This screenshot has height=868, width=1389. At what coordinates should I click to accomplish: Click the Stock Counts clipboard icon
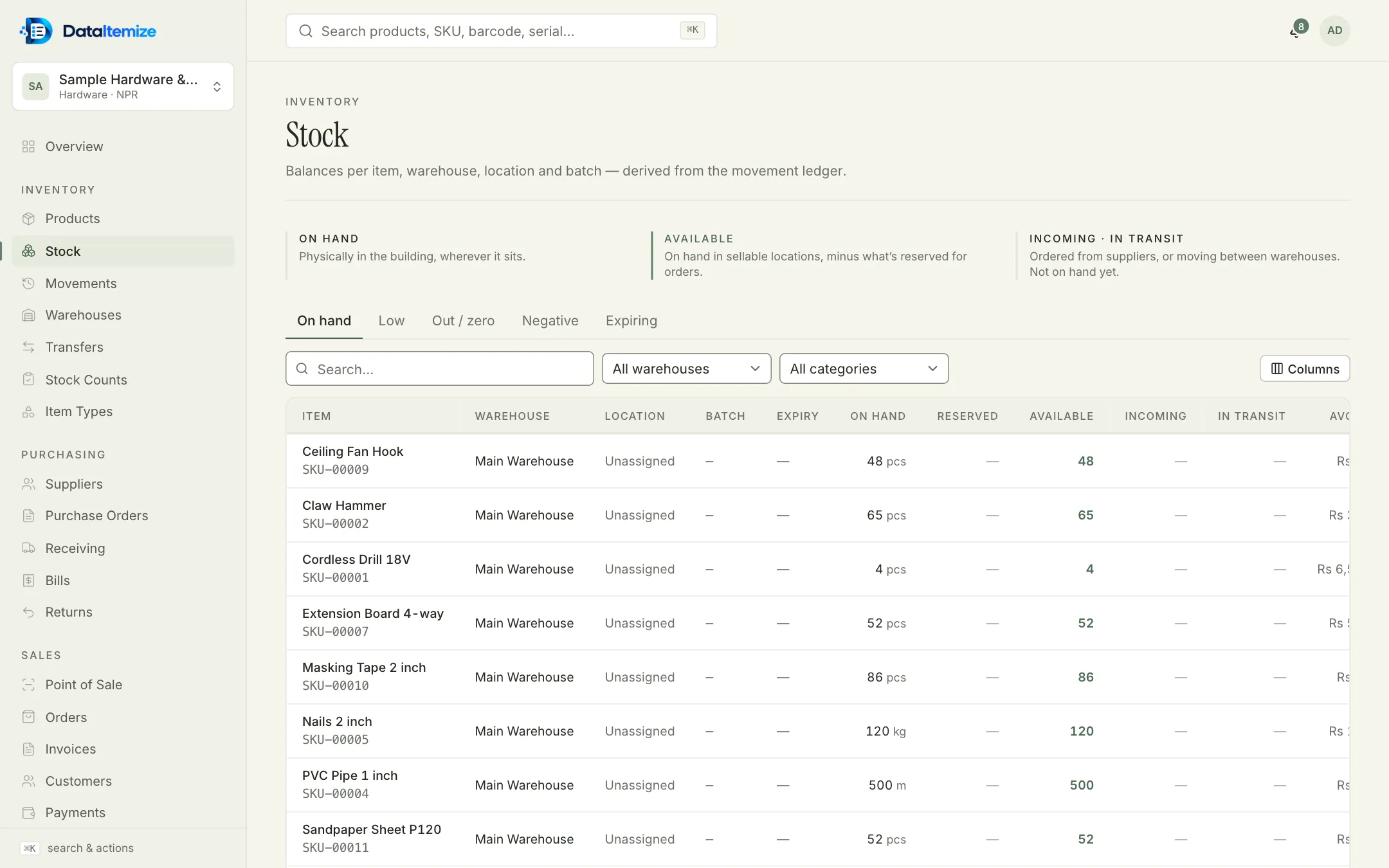click(x=28, y=380)
